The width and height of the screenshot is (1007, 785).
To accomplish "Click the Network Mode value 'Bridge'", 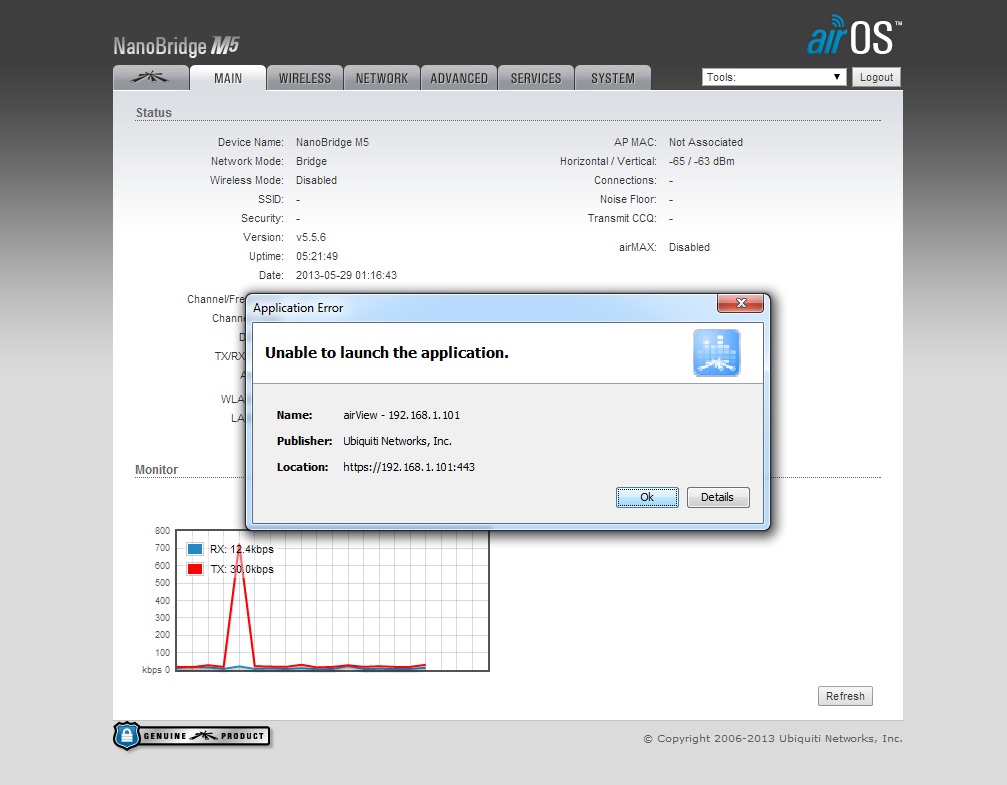I will 311,161.
